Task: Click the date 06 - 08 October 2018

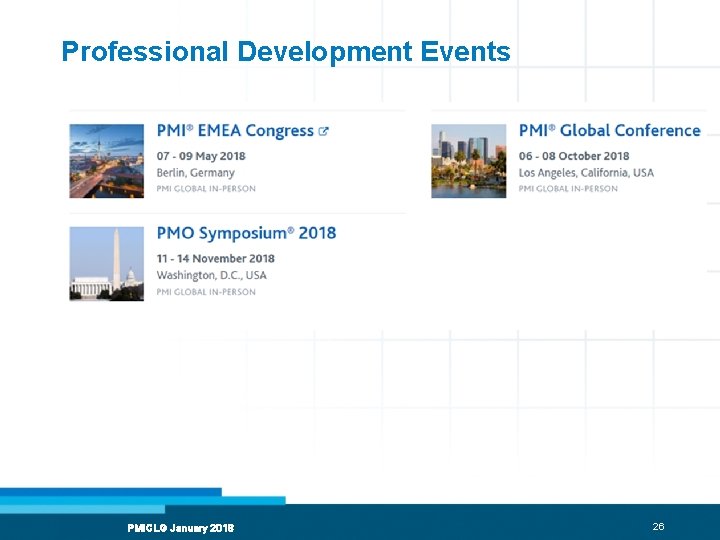Action: (574, 156)
